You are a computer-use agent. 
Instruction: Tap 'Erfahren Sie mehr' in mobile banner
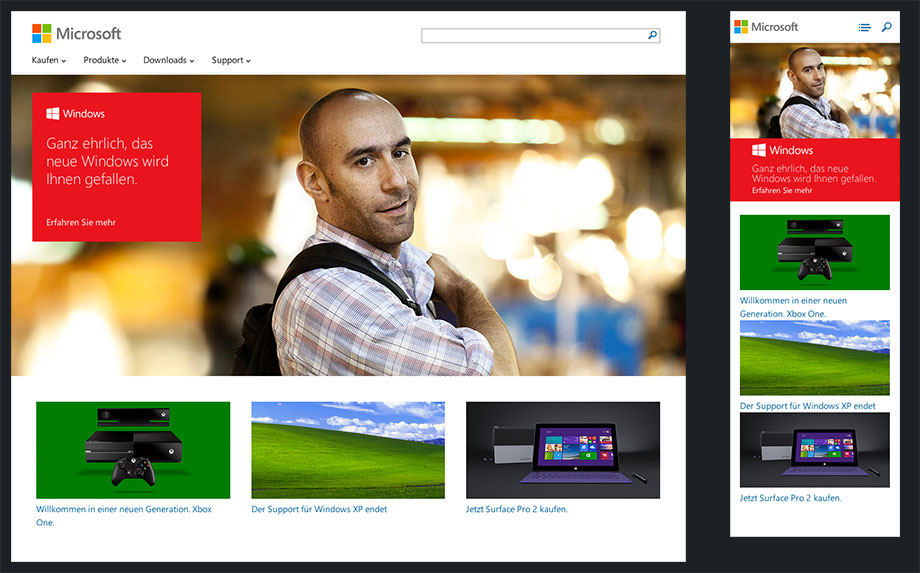(782, 190)
